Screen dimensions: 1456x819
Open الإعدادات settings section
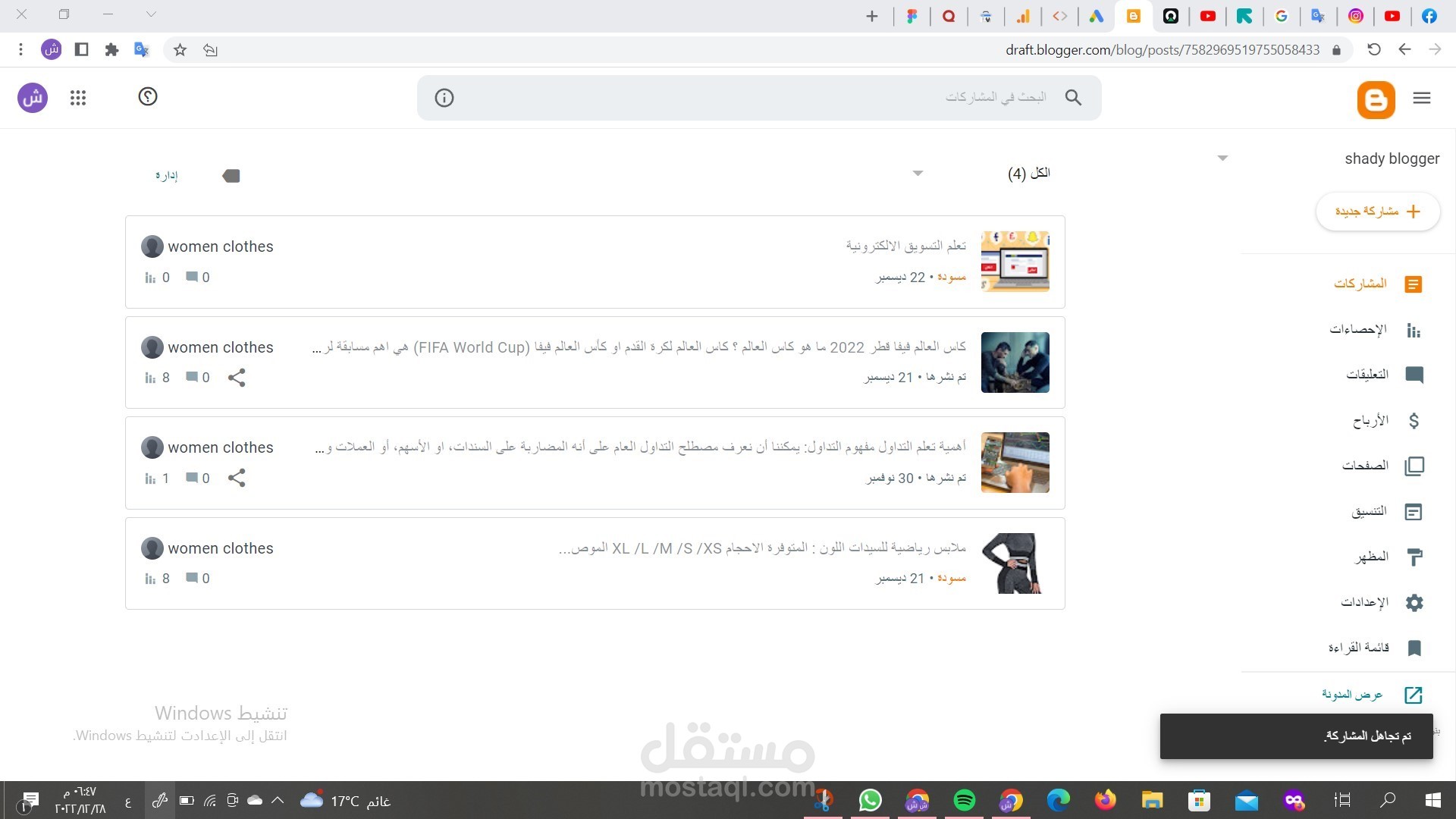[x=1382, y=603]
